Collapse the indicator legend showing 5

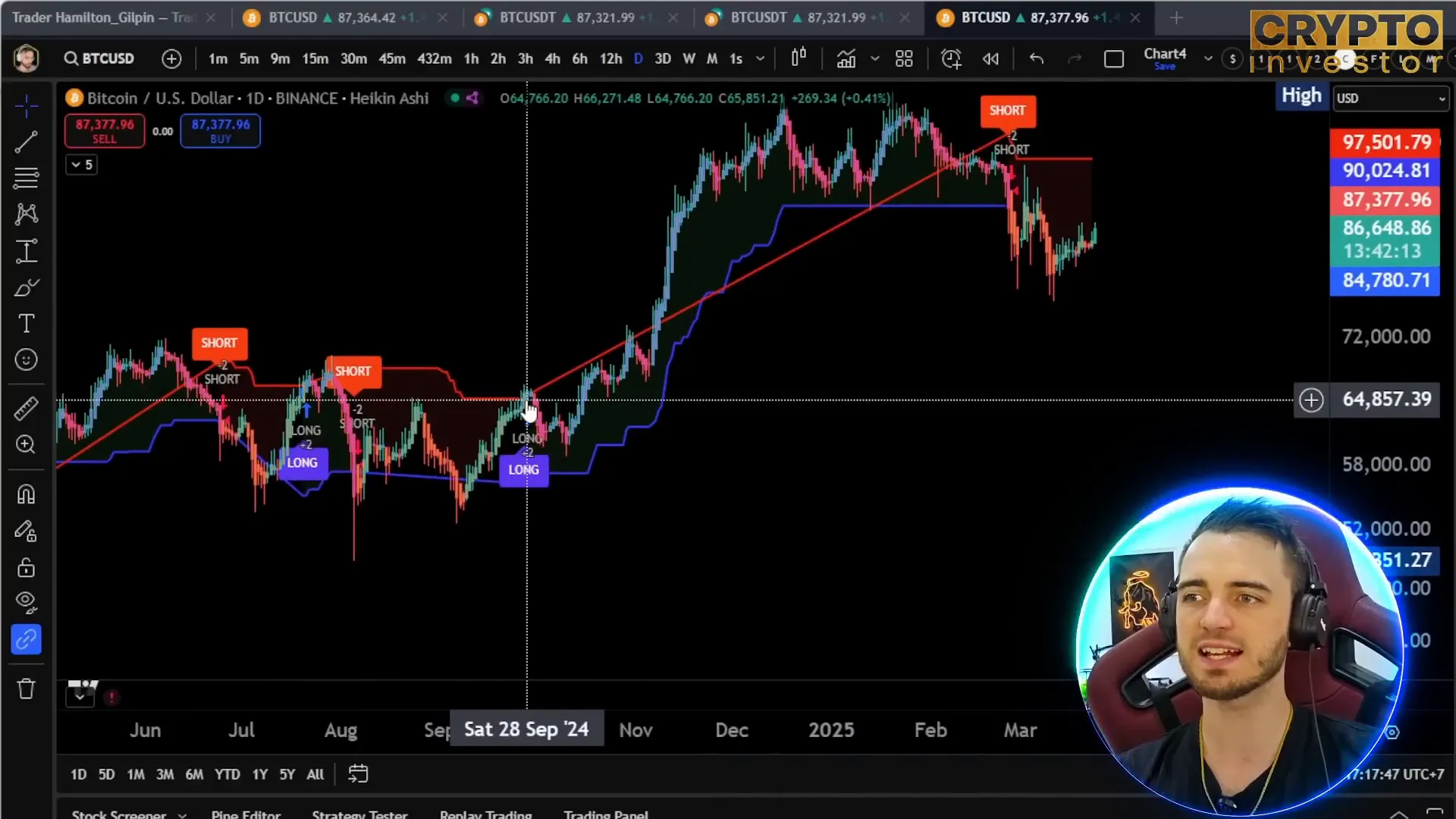[x=81, y=165]
